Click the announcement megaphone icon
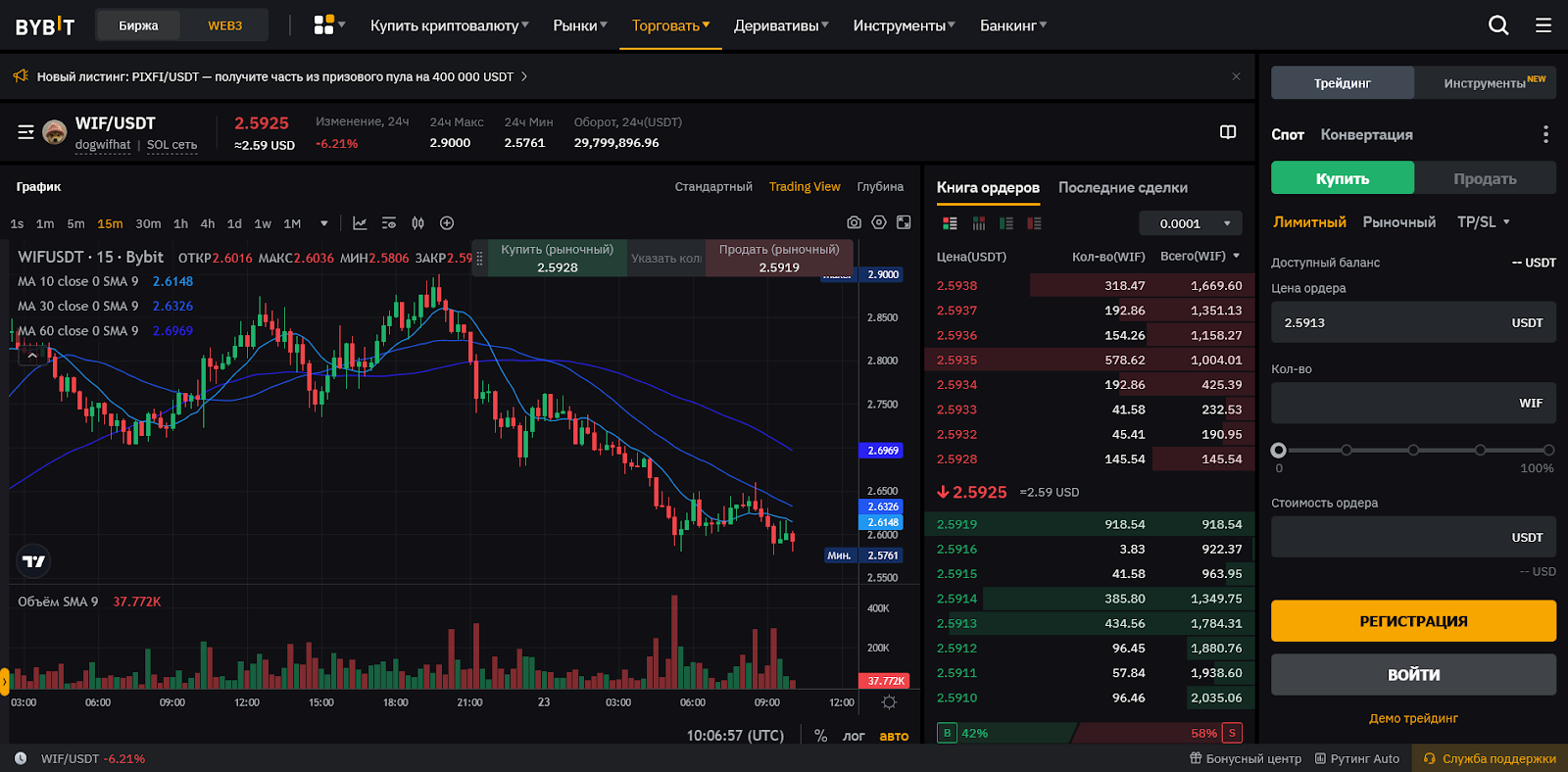The width and height of the screenshot is (1568, 772). click(21, 75)
